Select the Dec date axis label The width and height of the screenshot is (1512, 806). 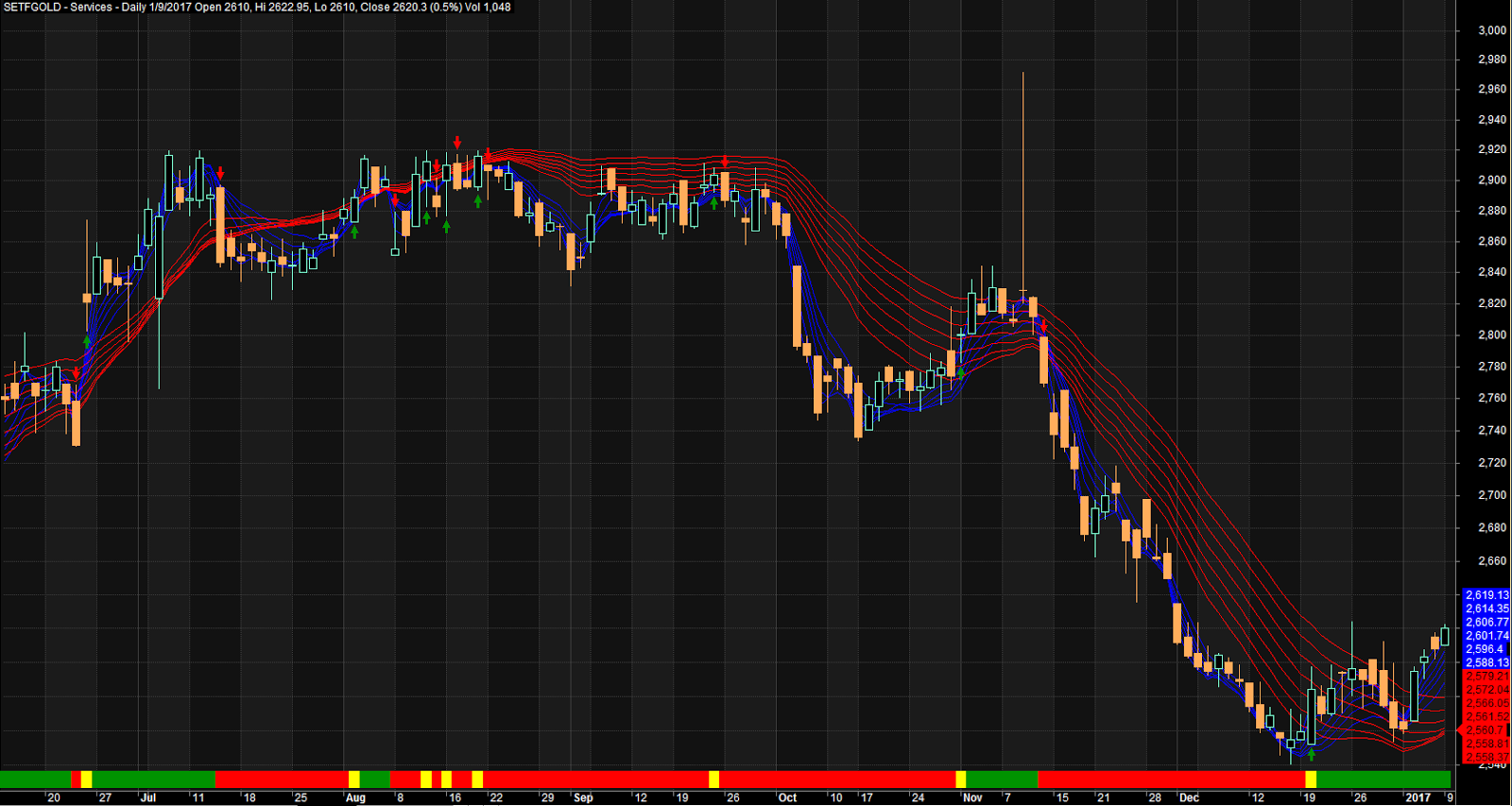1189,797
